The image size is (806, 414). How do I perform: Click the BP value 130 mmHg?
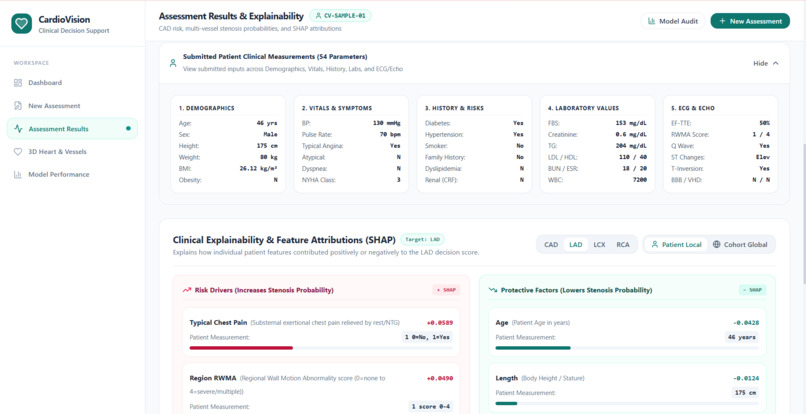click(x=387, y=123)
